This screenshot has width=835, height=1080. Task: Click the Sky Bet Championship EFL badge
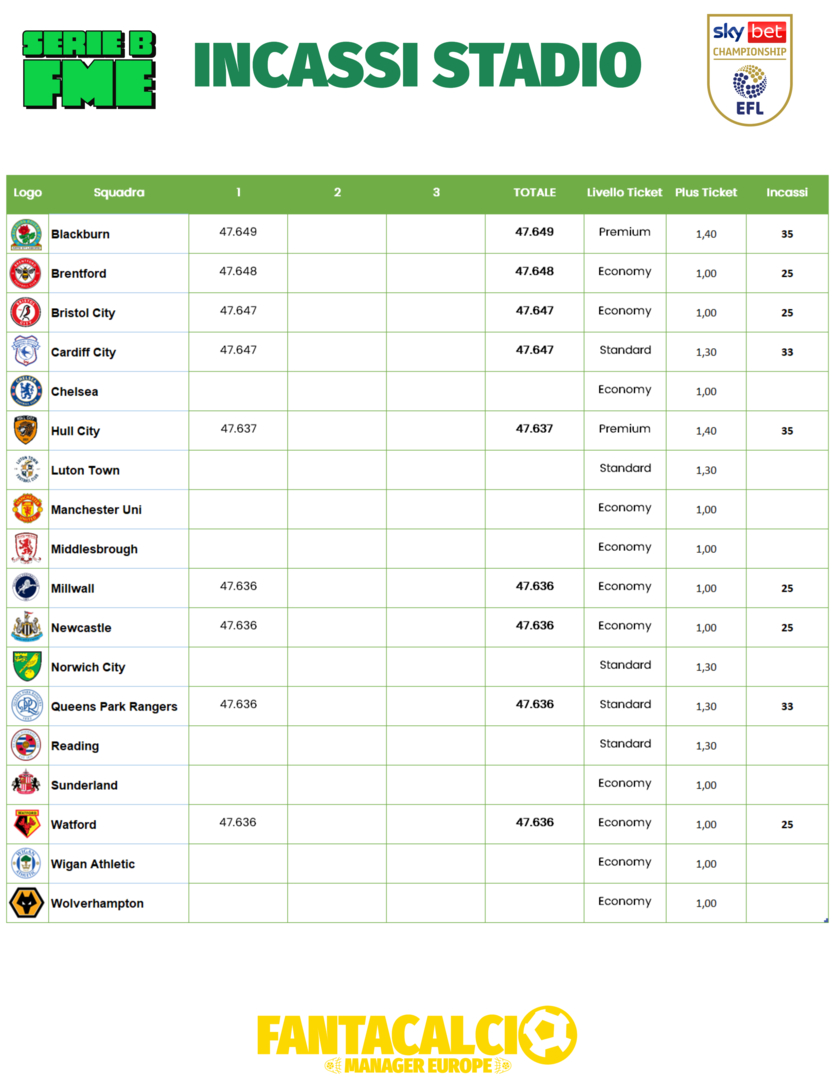click(749, 69)
